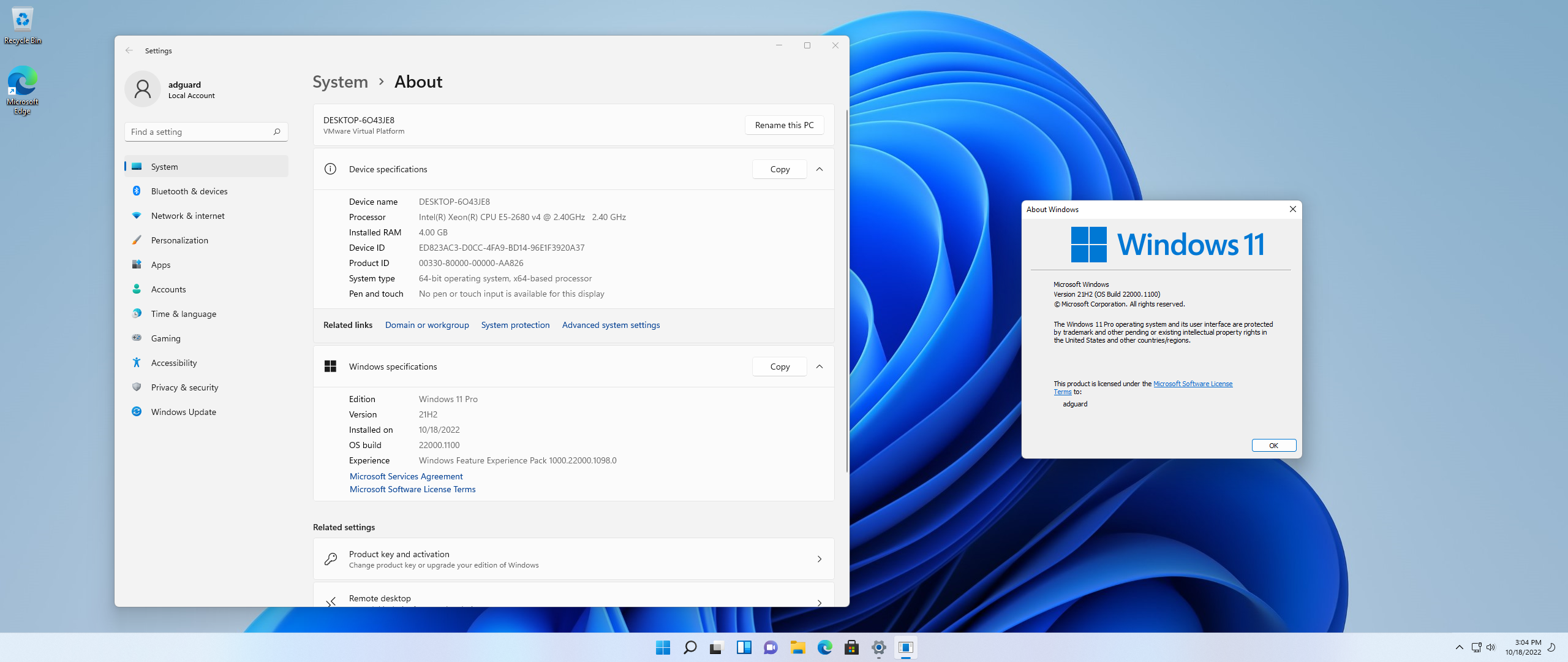Open Time & language settings
Viewport: 1568px width, 662px height.
coord(206,314)
